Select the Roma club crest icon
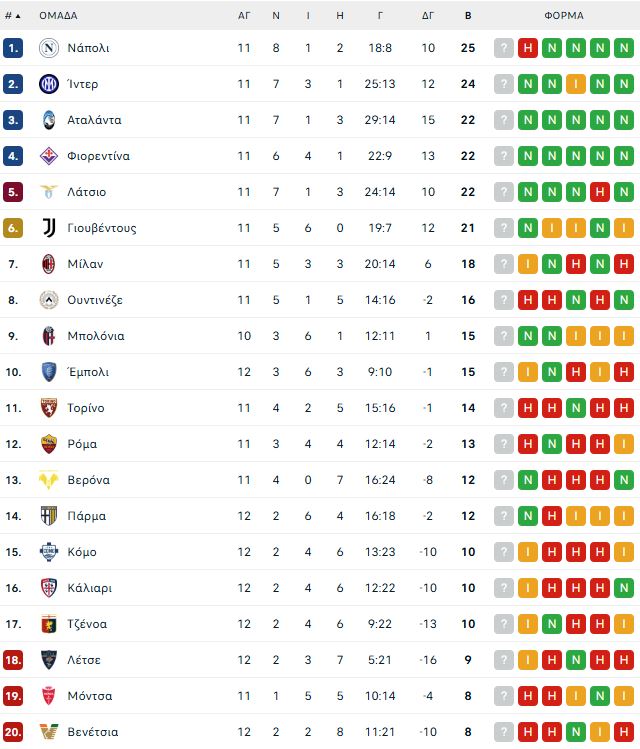Image resolution: width=640 pixels, height=749 pixels. pos(49,444)
